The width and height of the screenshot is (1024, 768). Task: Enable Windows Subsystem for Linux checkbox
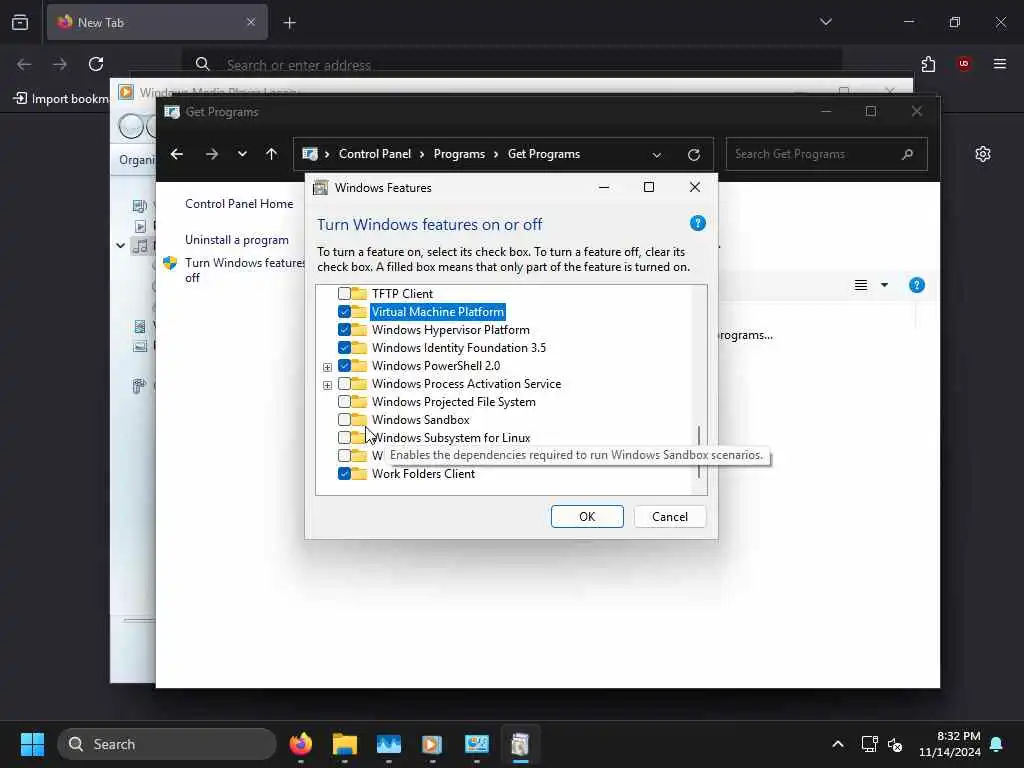point(344,438)
